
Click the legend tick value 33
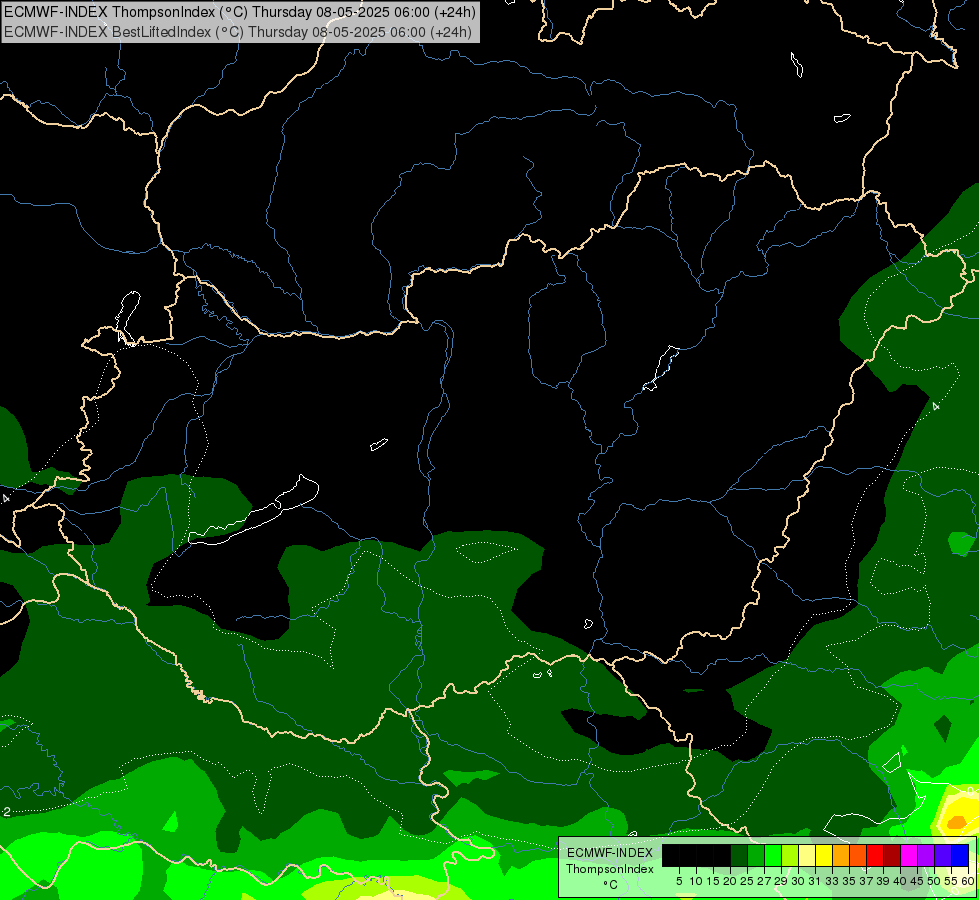click(832, 881)
